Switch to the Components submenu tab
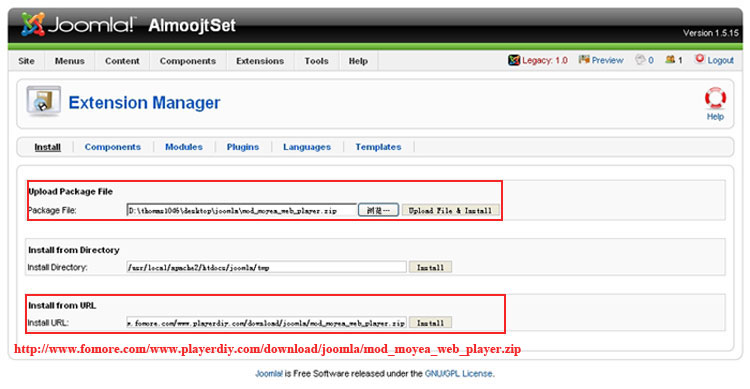 coord(112,147)
